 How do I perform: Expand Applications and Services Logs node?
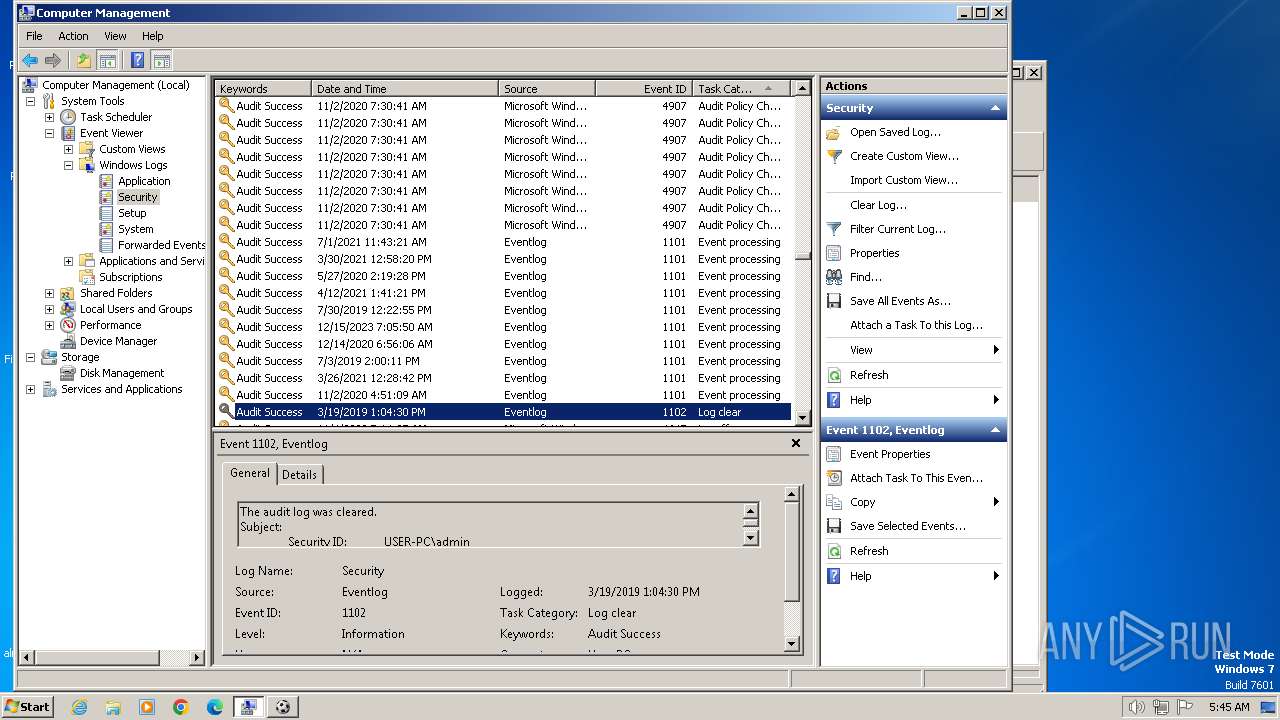pyautogui.click(x=68, y=261)
